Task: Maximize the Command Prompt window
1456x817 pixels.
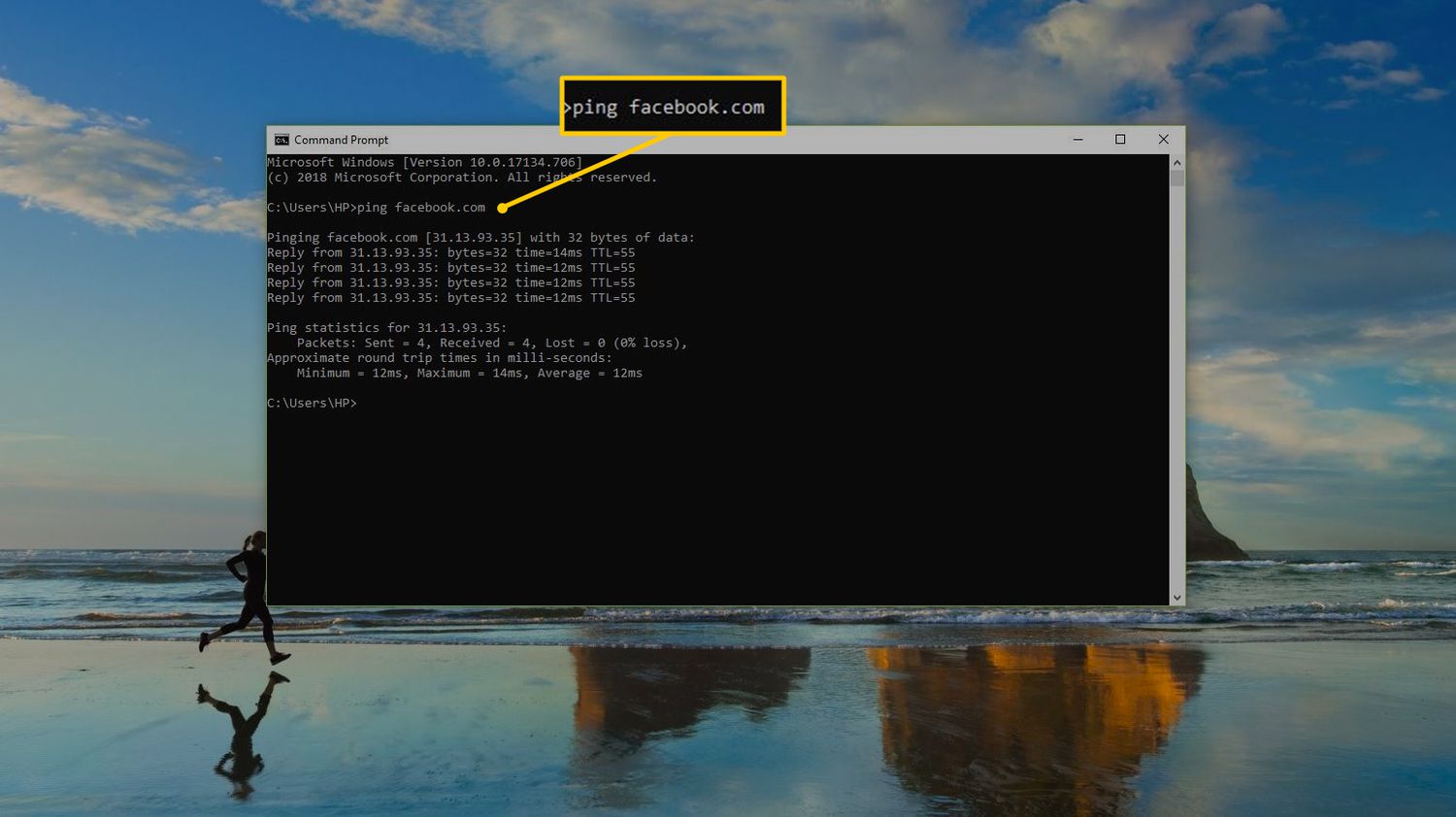Action: (x=1120, y=140)
